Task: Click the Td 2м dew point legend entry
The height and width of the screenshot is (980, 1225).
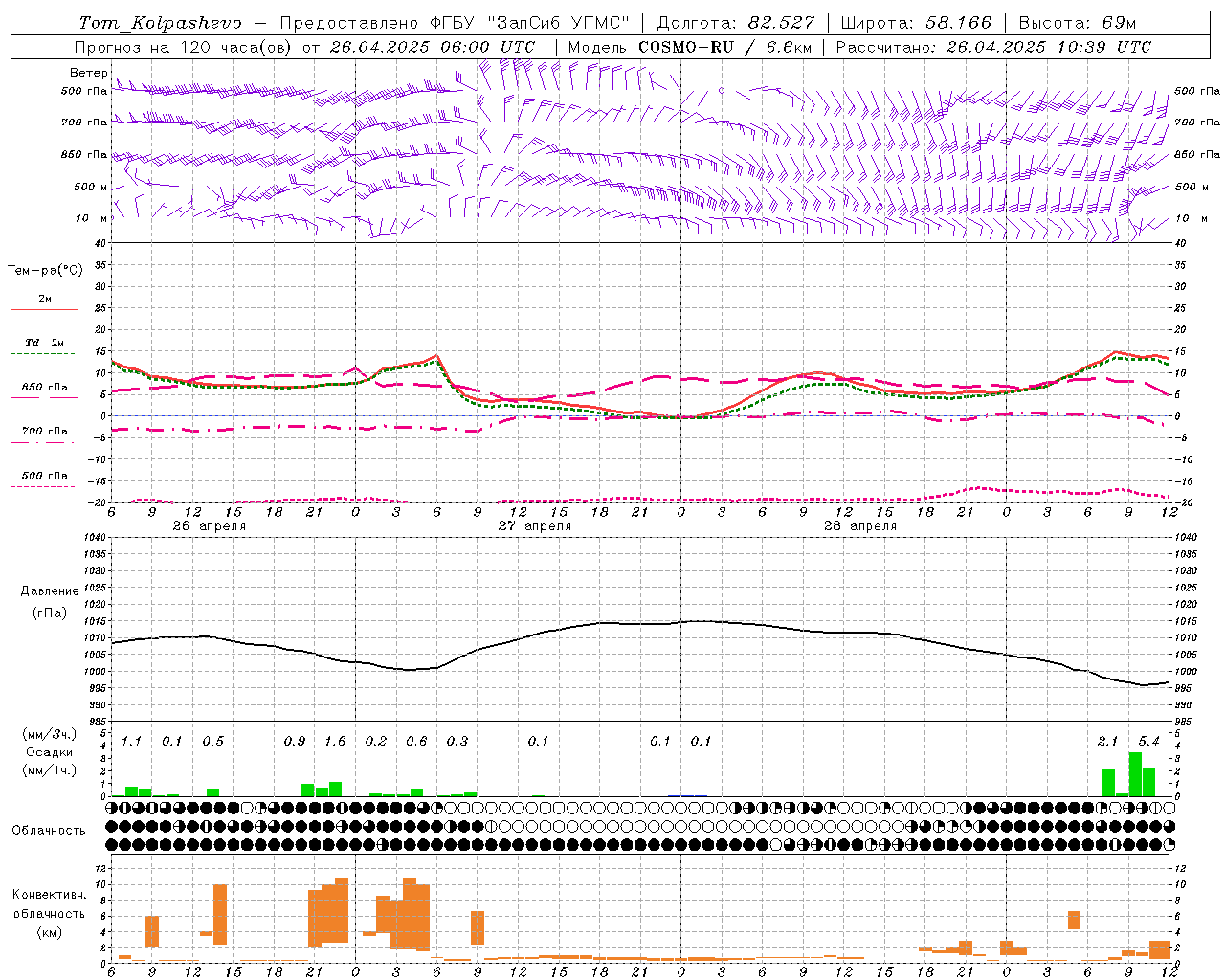Action: pos(44,343)
